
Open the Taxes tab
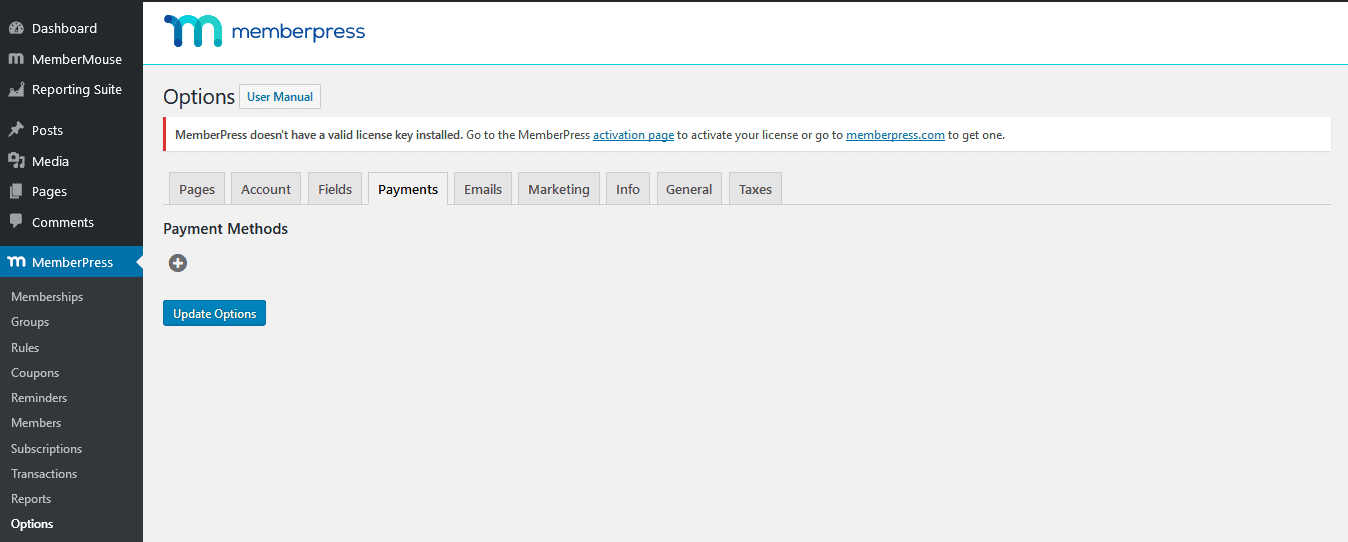point(755,189)
